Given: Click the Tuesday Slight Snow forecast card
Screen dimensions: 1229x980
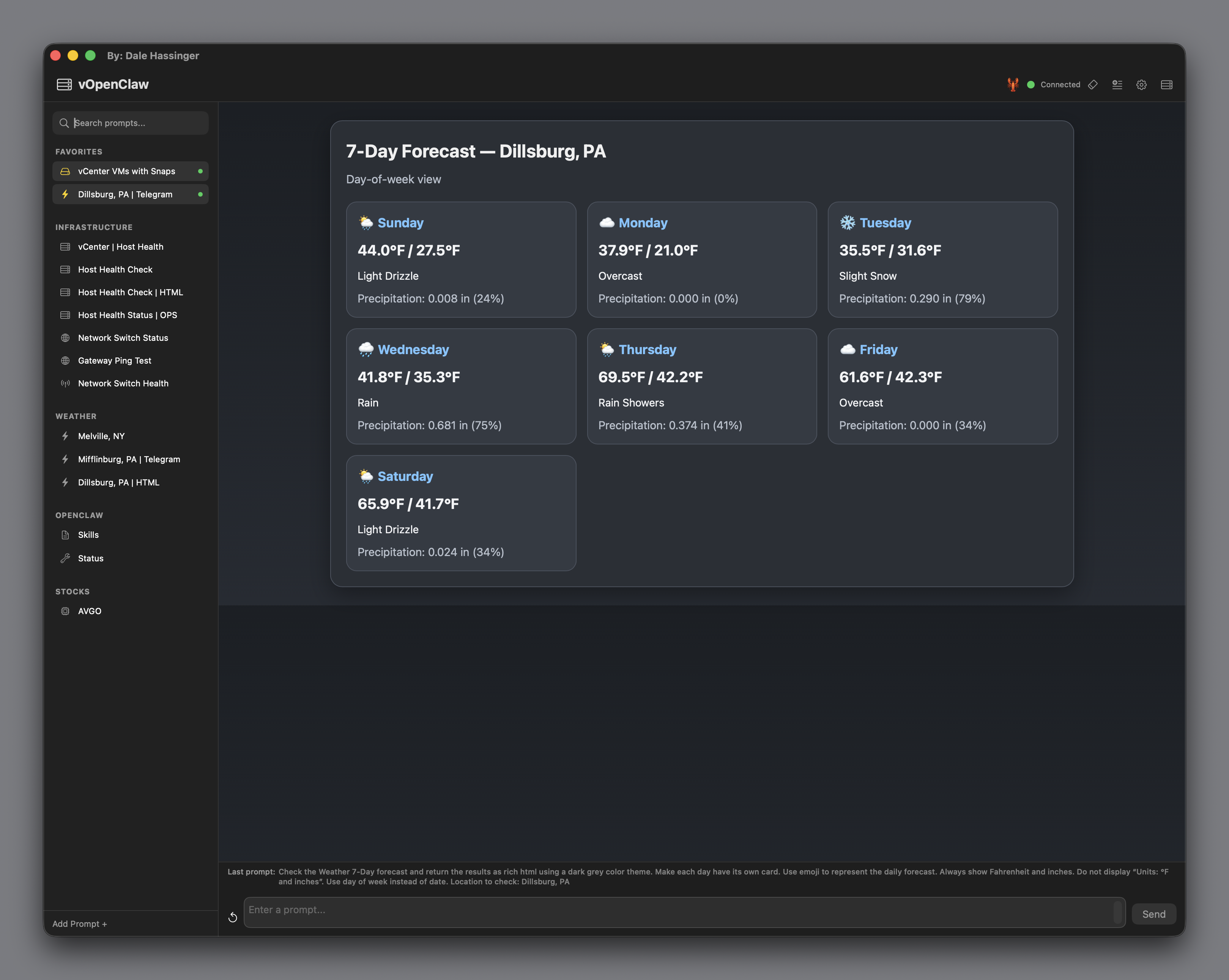Looking at the screenshot, I should click(942, 260).
